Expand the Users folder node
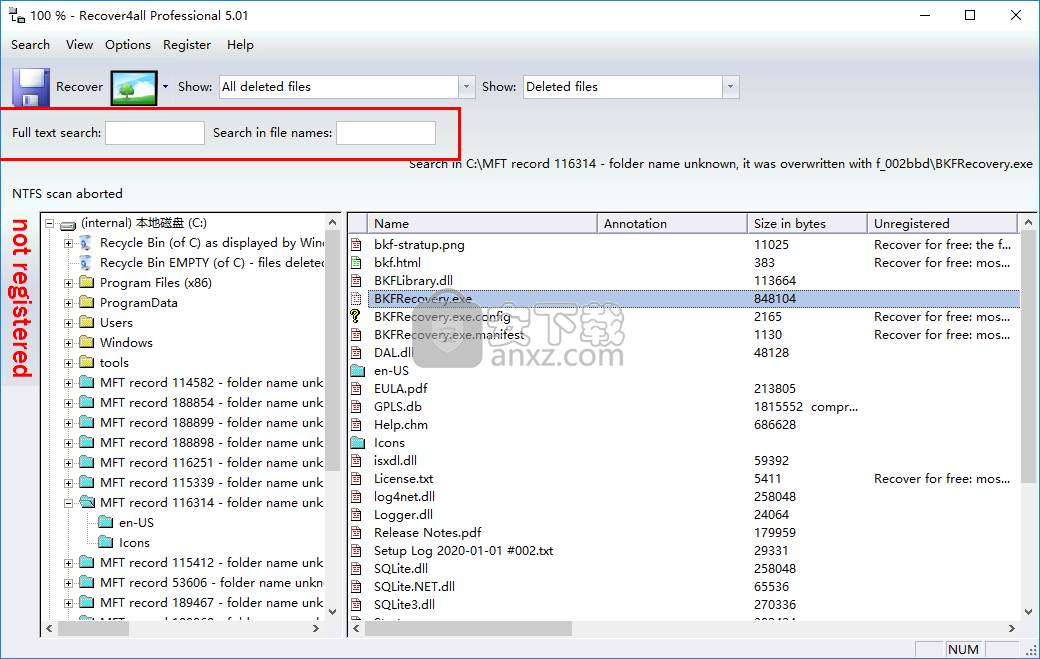This screenshot has width=1040, height=659. click(68, 323)
